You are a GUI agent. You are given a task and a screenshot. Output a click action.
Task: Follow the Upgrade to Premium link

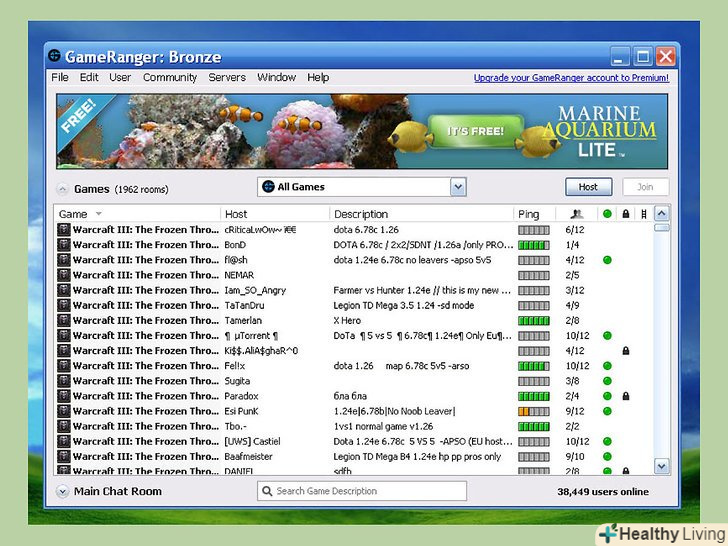(x=571, y=78)
